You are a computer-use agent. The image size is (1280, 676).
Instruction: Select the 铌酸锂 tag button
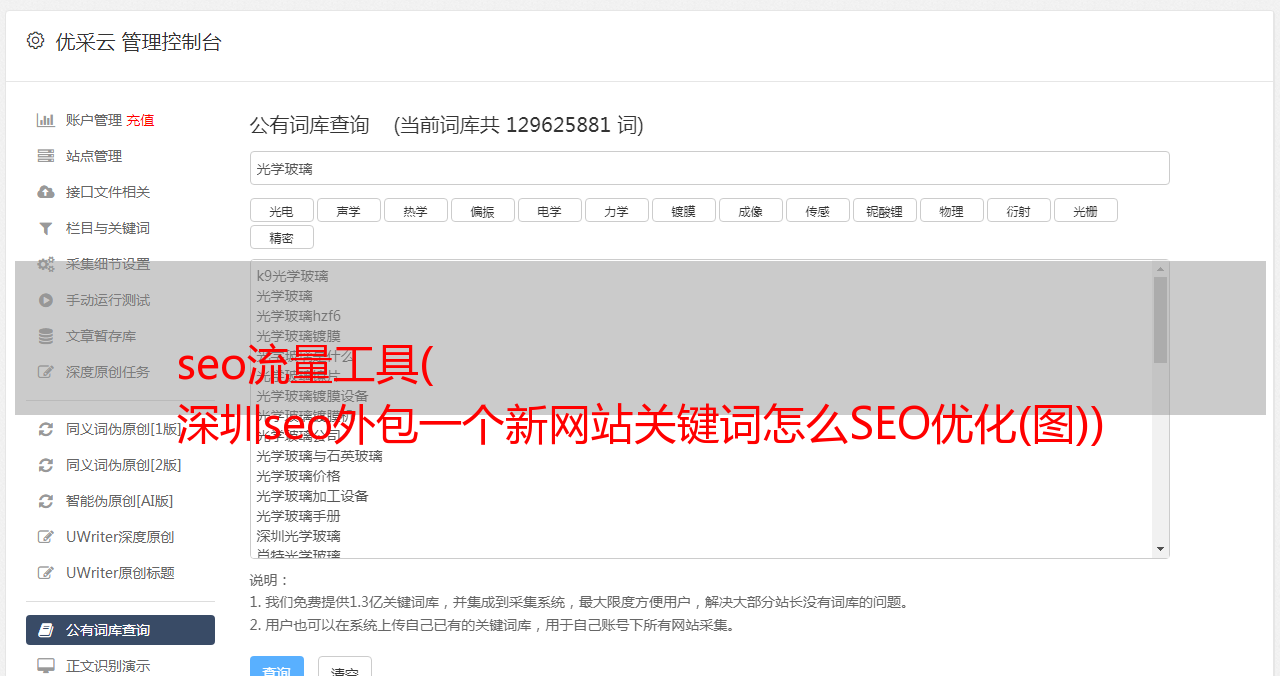pos(884,210)
